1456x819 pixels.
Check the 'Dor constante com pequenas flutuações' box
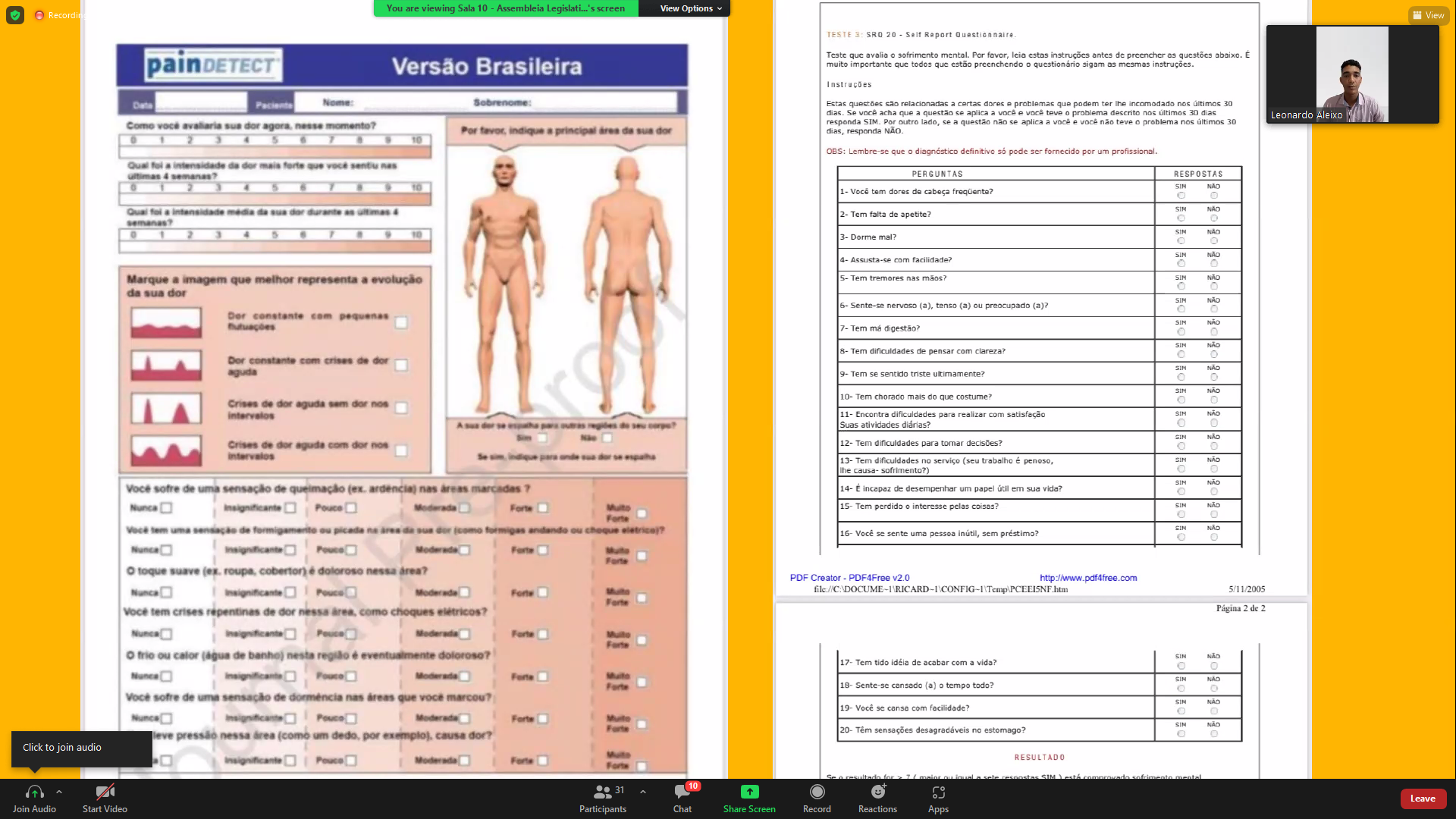pyautogui.click(x=401, y=322)
